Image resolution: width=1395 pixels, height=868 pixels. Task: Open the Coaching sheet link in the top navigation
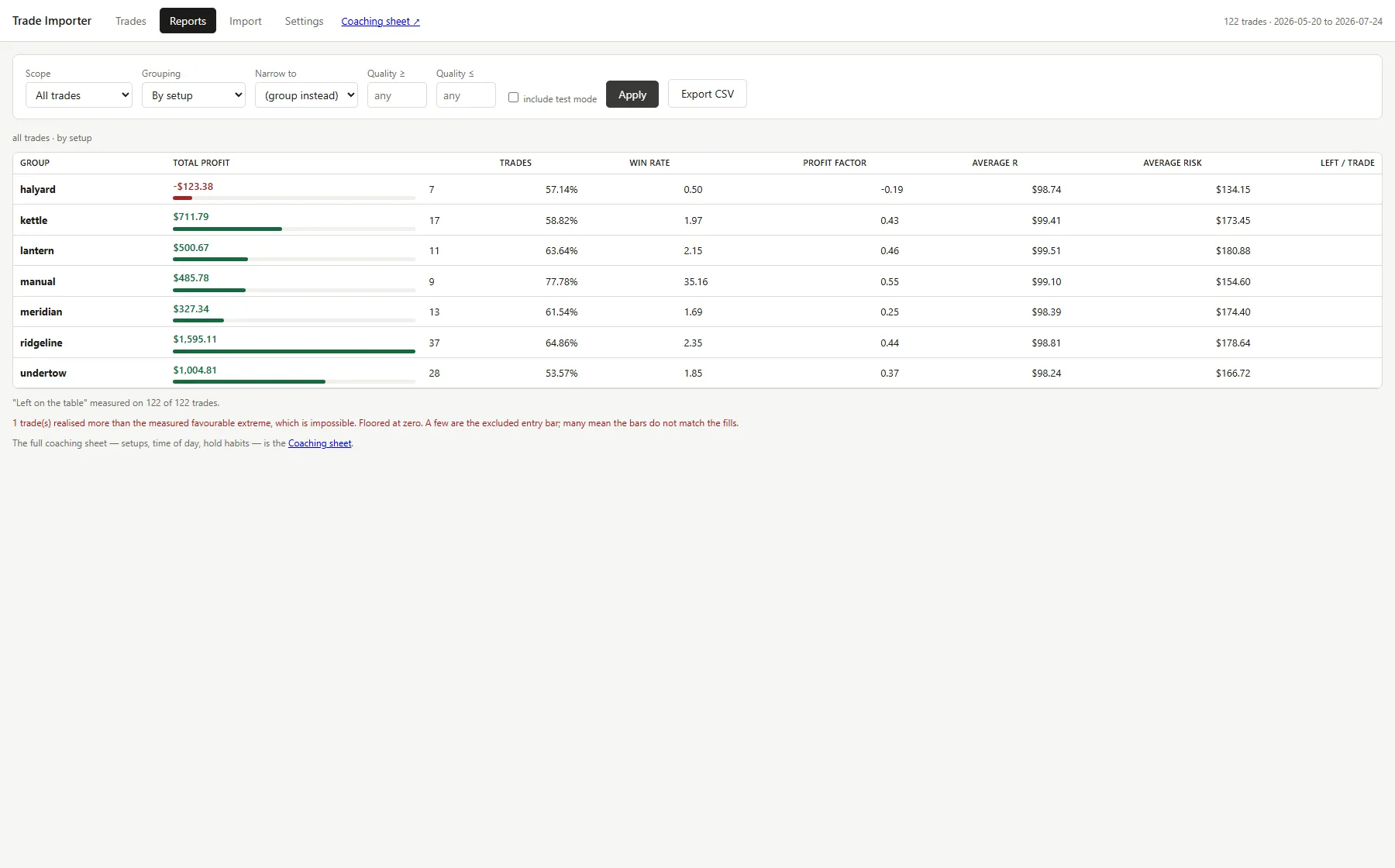[x=381, y=22]
